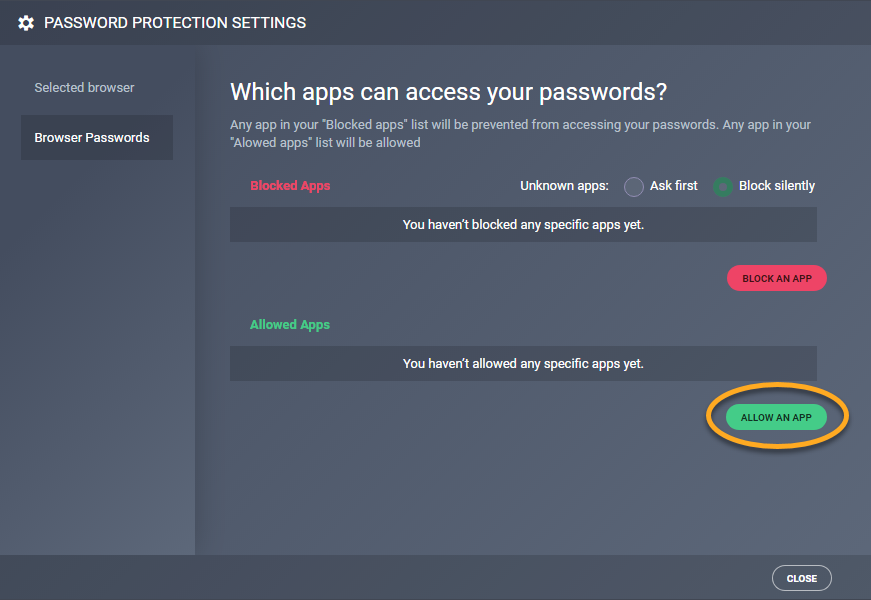Click the orange highlight ring around ALLOW AN APP
Screen dimensions: 871x600
click(711, 417)
